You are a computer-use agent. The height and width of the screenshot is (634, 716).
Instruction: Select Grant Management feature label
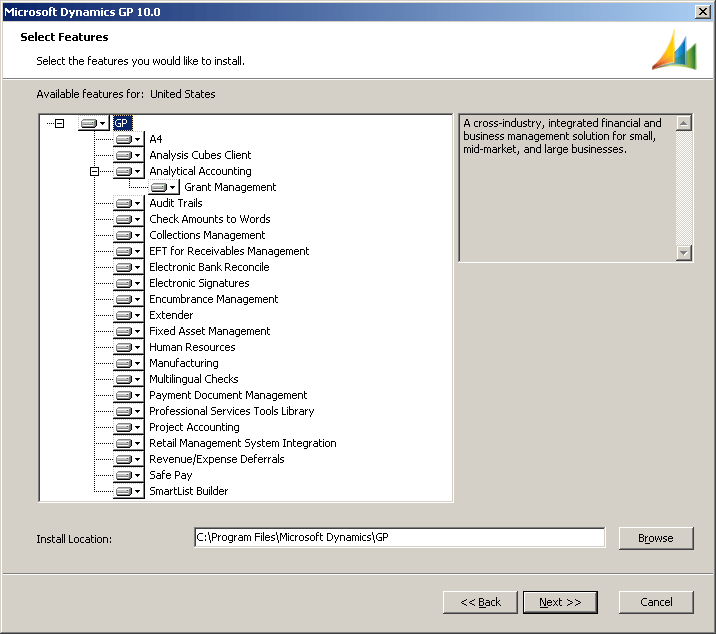point(230,187)
